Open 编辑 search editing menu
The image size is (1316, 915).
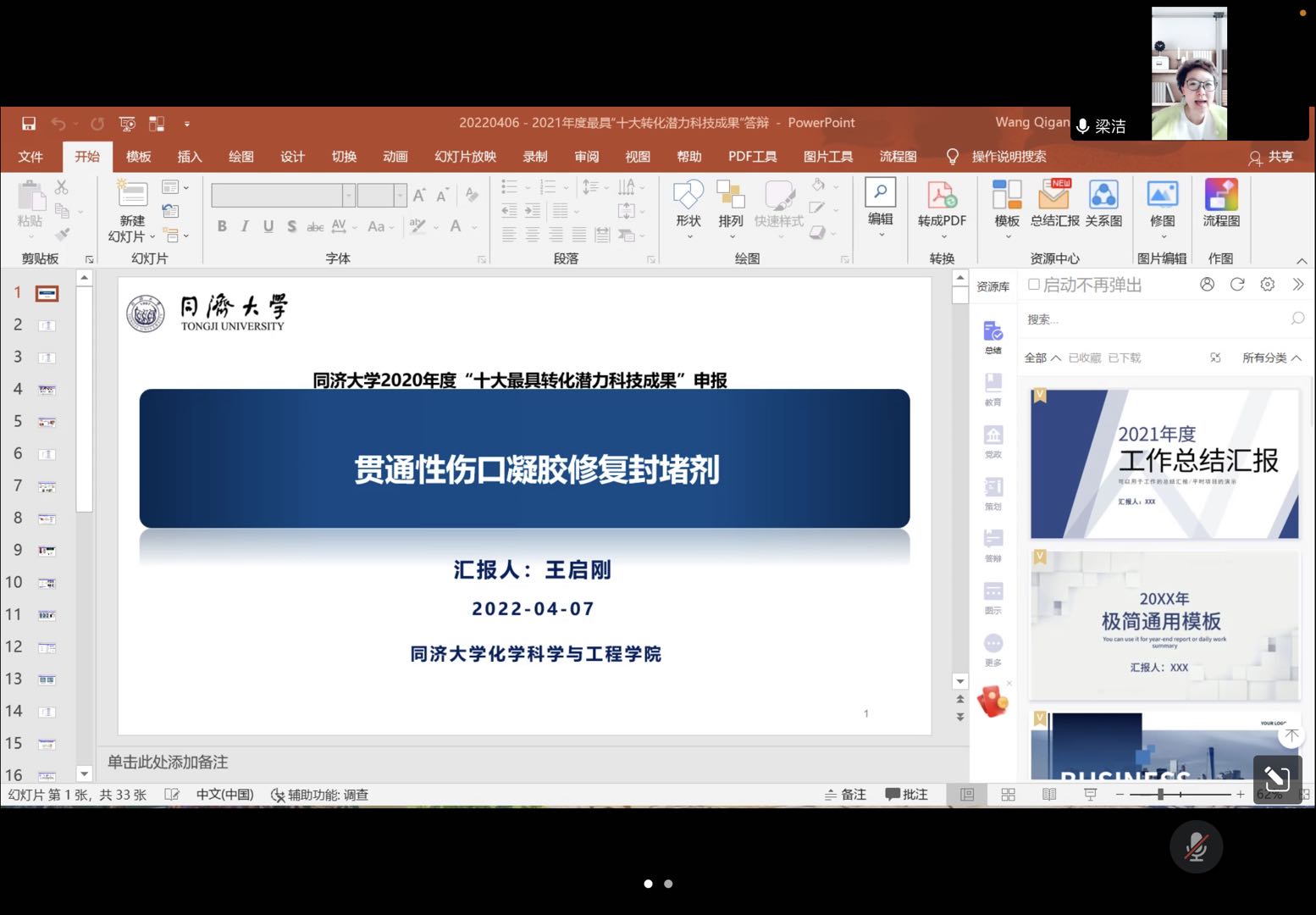[x=881, y=208]
